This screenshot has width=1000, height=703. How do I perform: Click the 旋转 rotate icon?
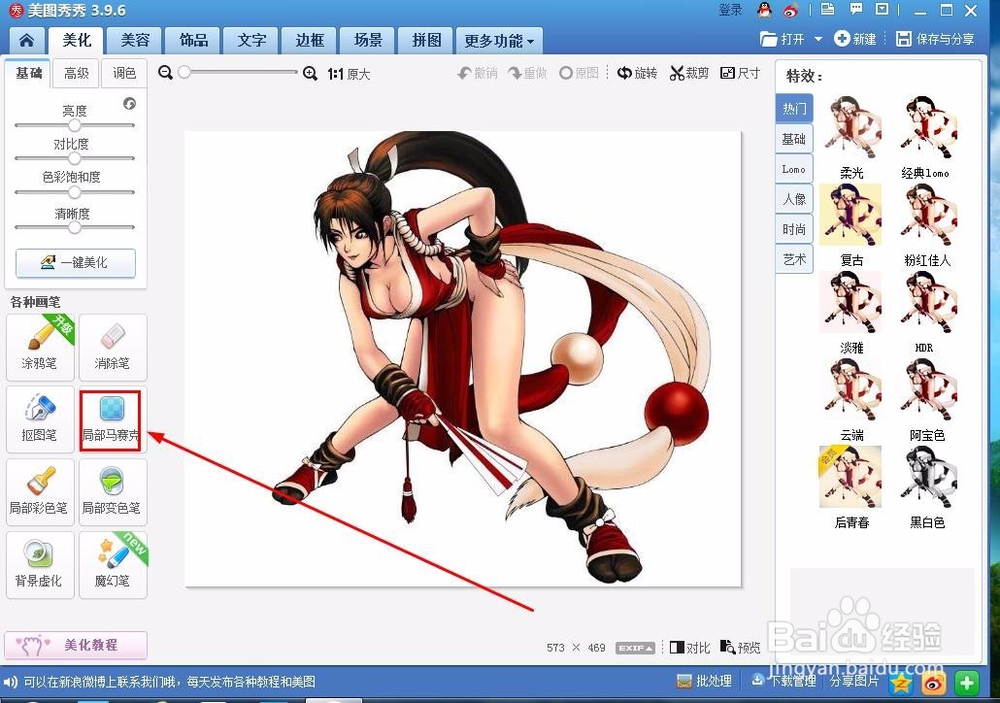pos(637,72)
